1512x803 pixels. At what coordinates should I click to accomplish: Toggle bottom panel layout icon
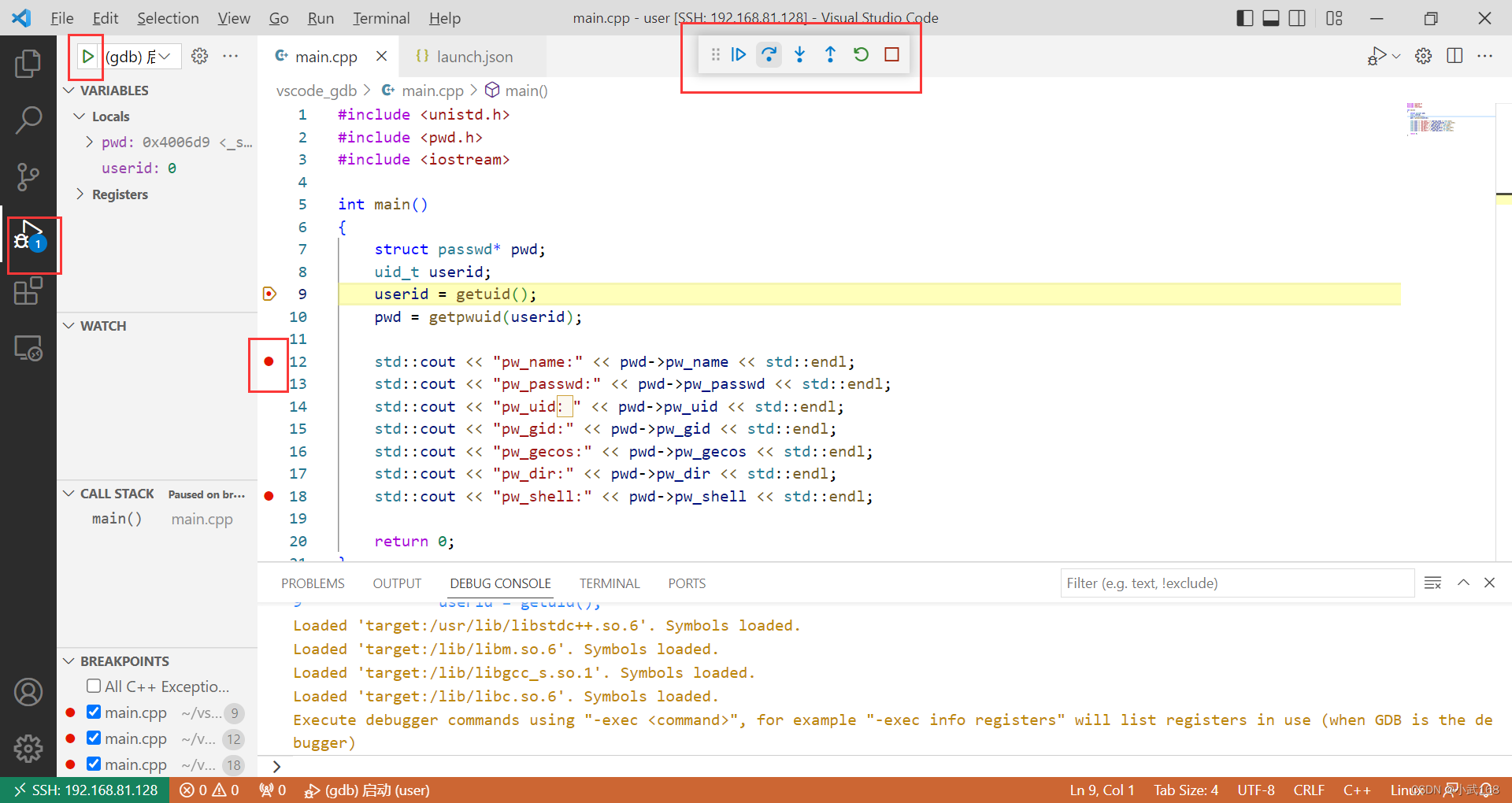pos(1271,18)
